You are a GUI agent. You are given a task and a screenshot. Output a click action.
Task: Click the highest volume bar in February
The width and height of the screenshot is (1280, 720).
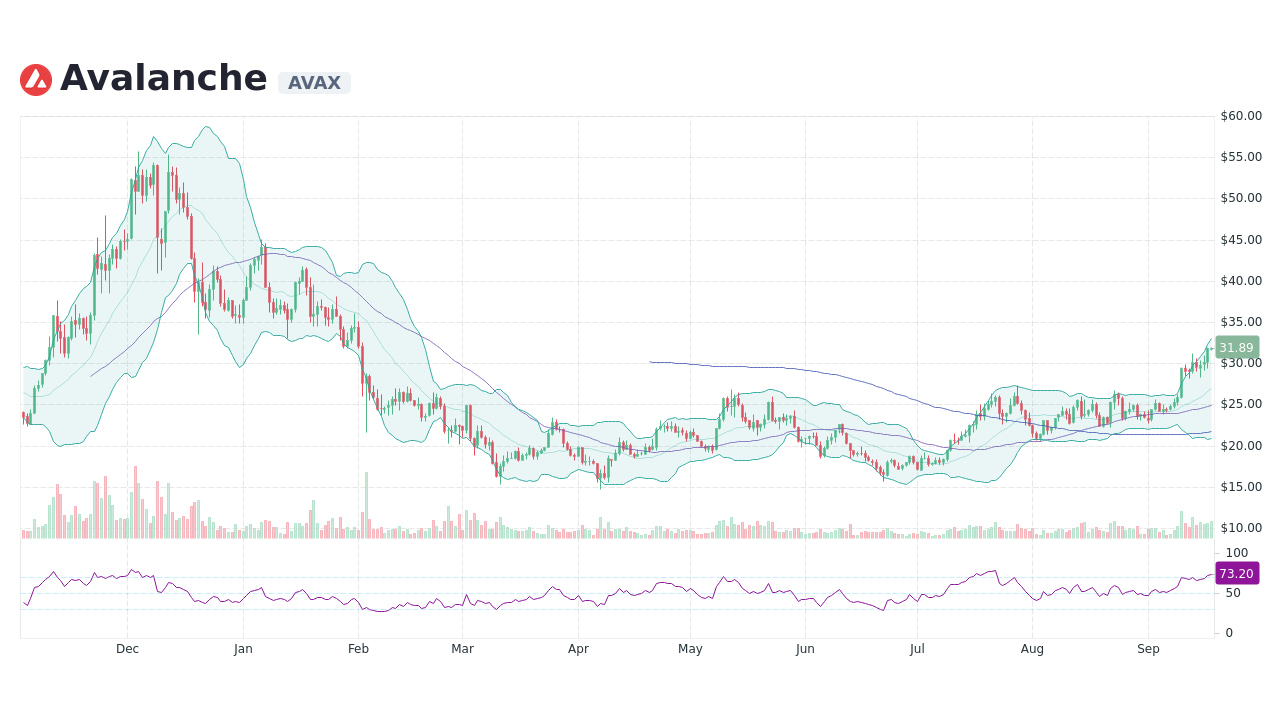click(x=366, y=505)
